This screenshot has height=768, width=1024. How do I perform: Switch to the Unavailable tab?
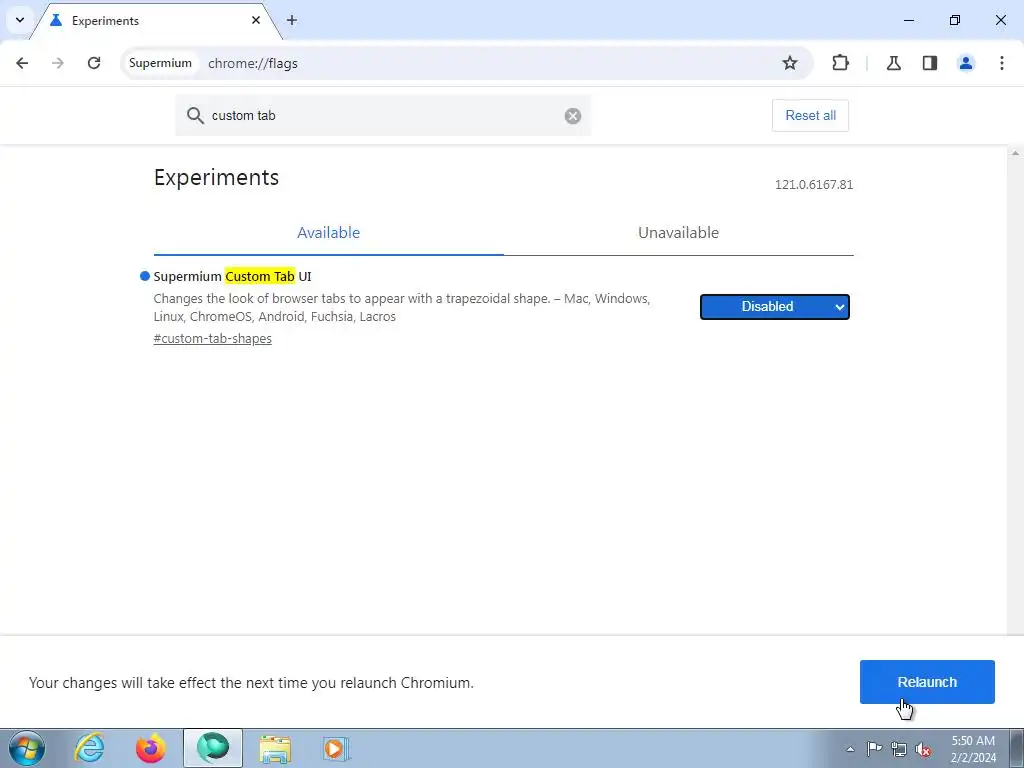[x=679, y=232]
